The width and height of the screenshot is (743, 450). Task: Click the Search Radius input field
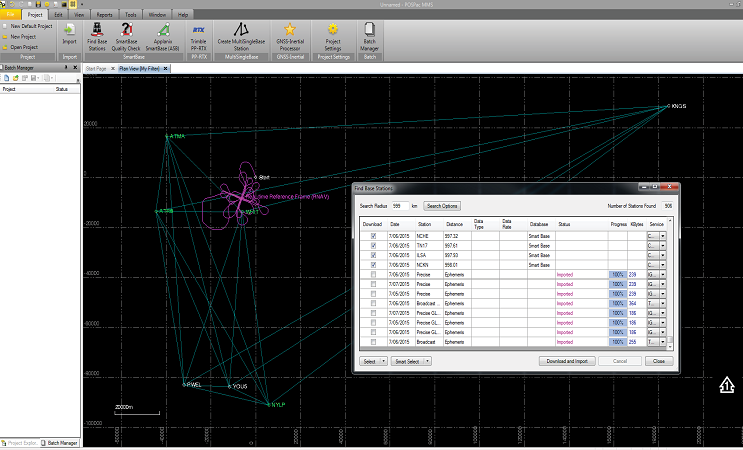[x=400, y=206]
